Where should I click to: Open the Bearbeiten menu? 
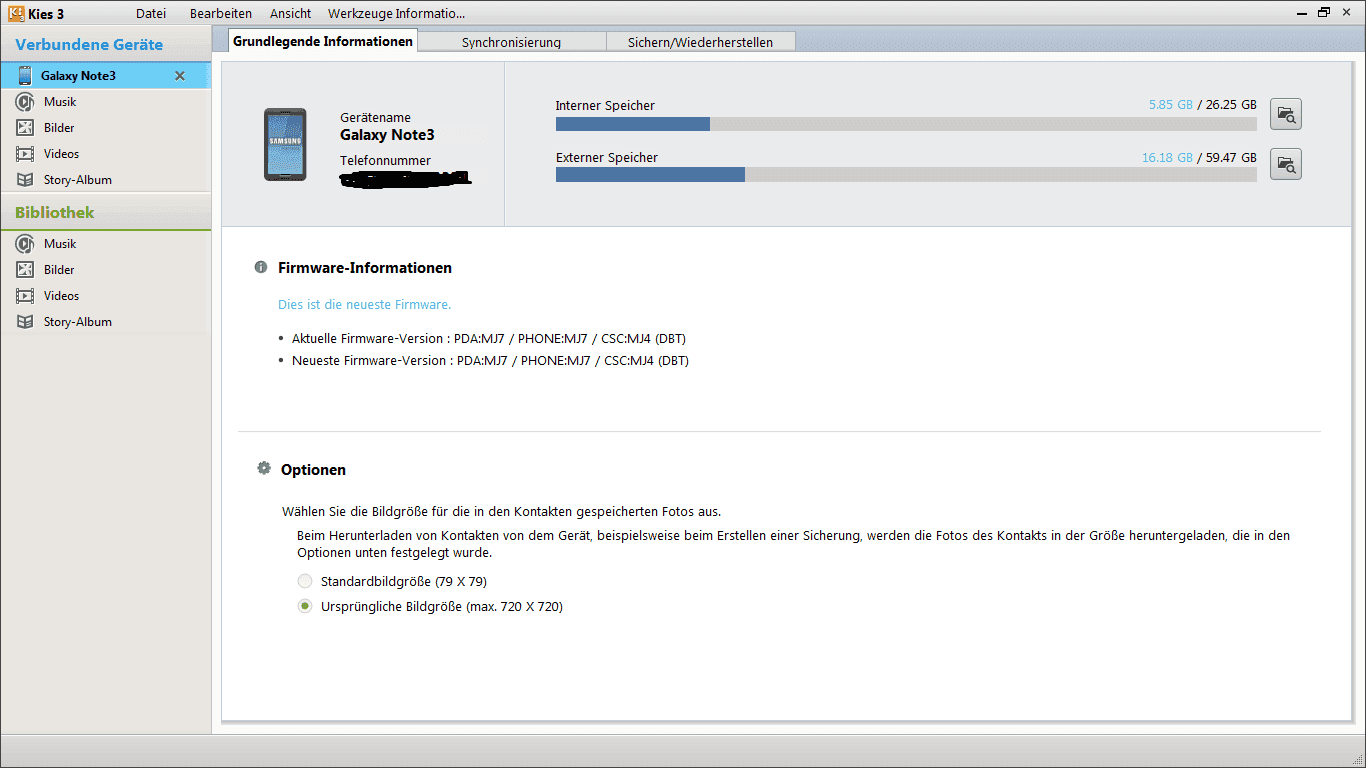(x=221, y=13)
